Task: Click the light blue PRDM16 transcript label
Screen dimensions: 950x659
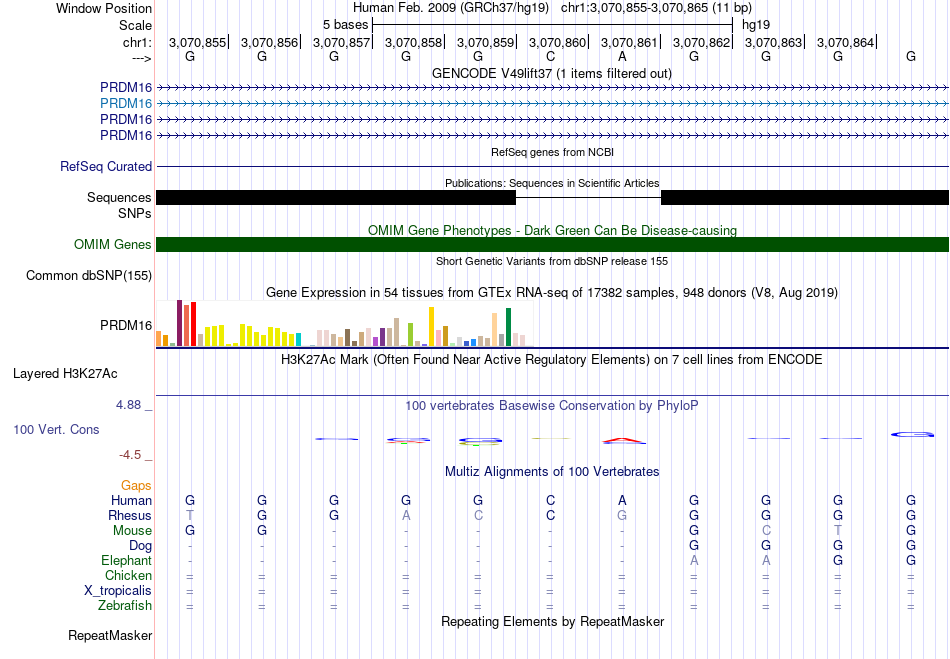Action: 126,103
